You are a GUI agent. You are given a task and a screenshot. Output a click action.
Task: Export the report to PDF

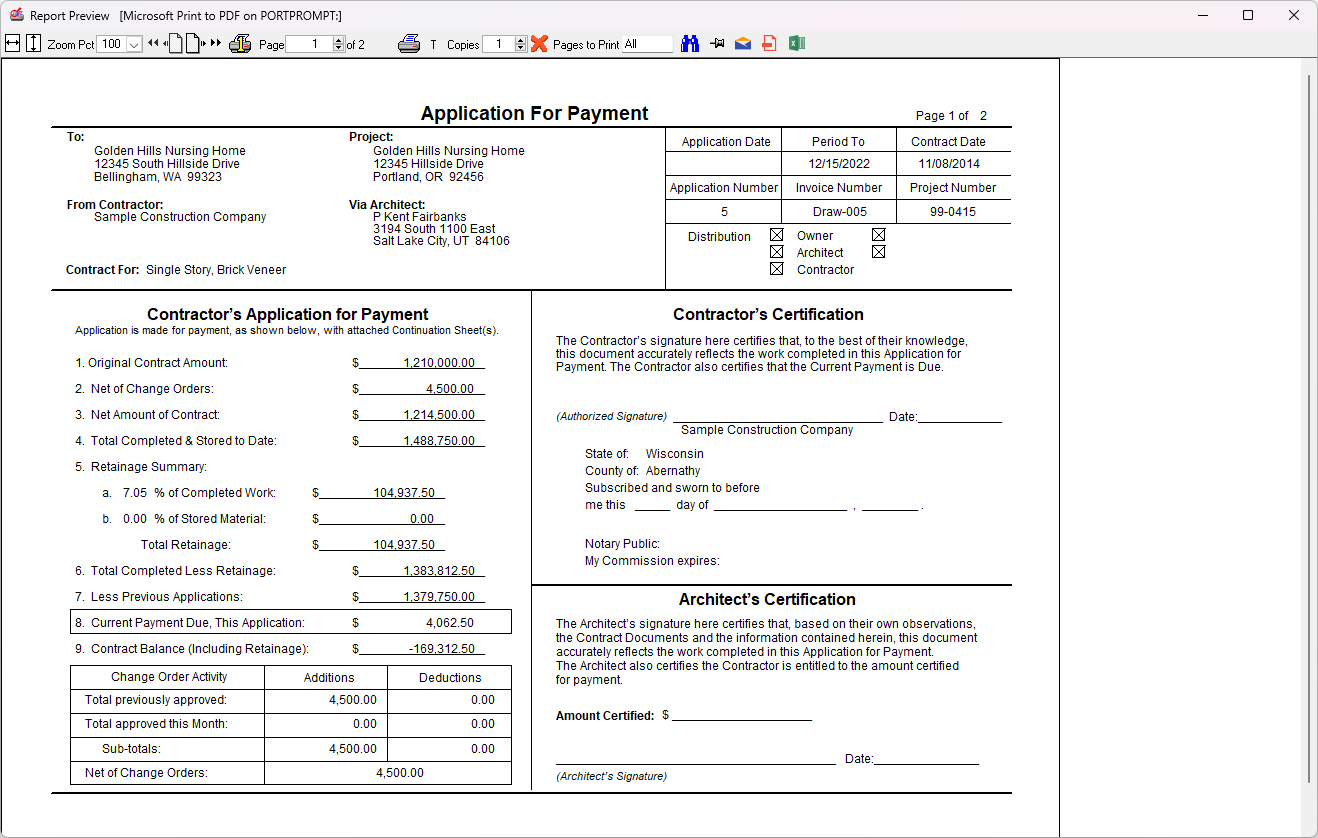tap(769, 43)
